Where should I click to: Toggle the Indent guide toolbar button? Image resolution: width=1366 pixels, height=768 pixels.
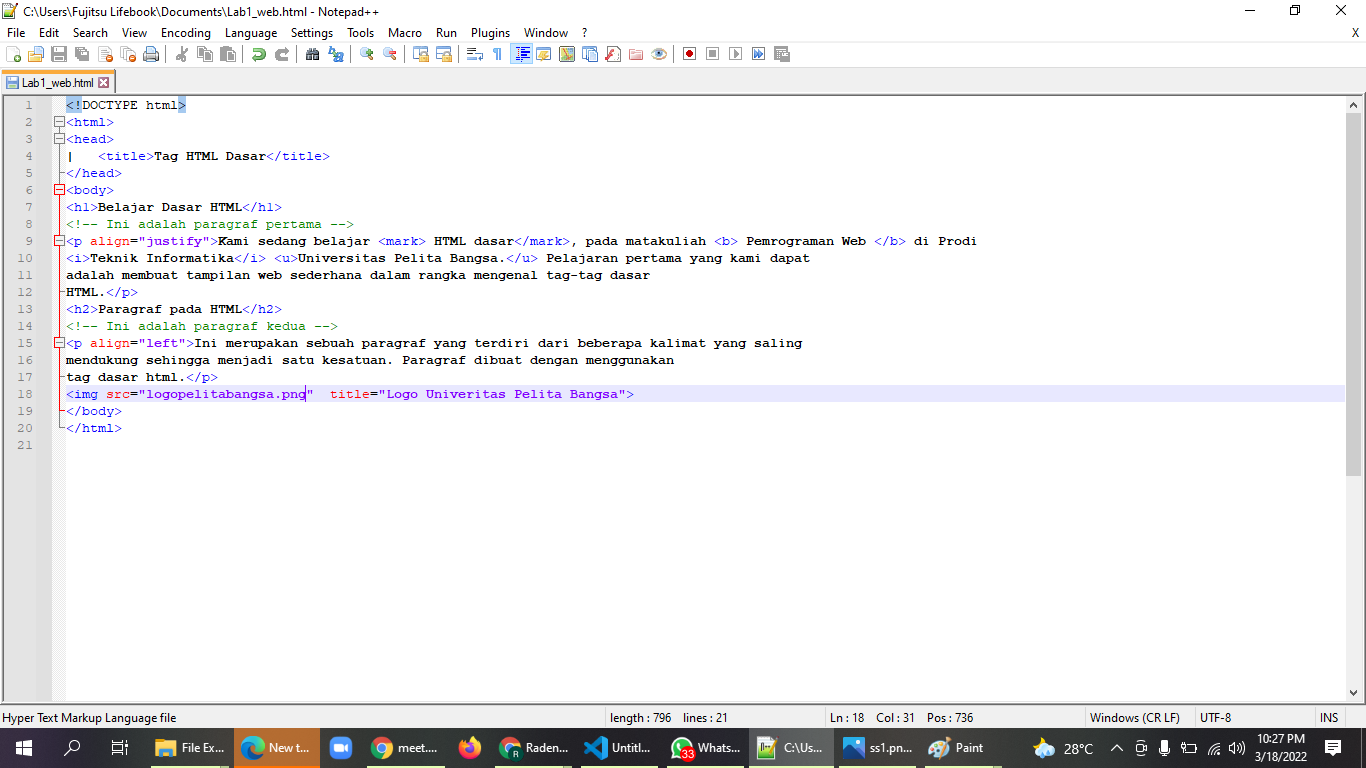point(521,54)
